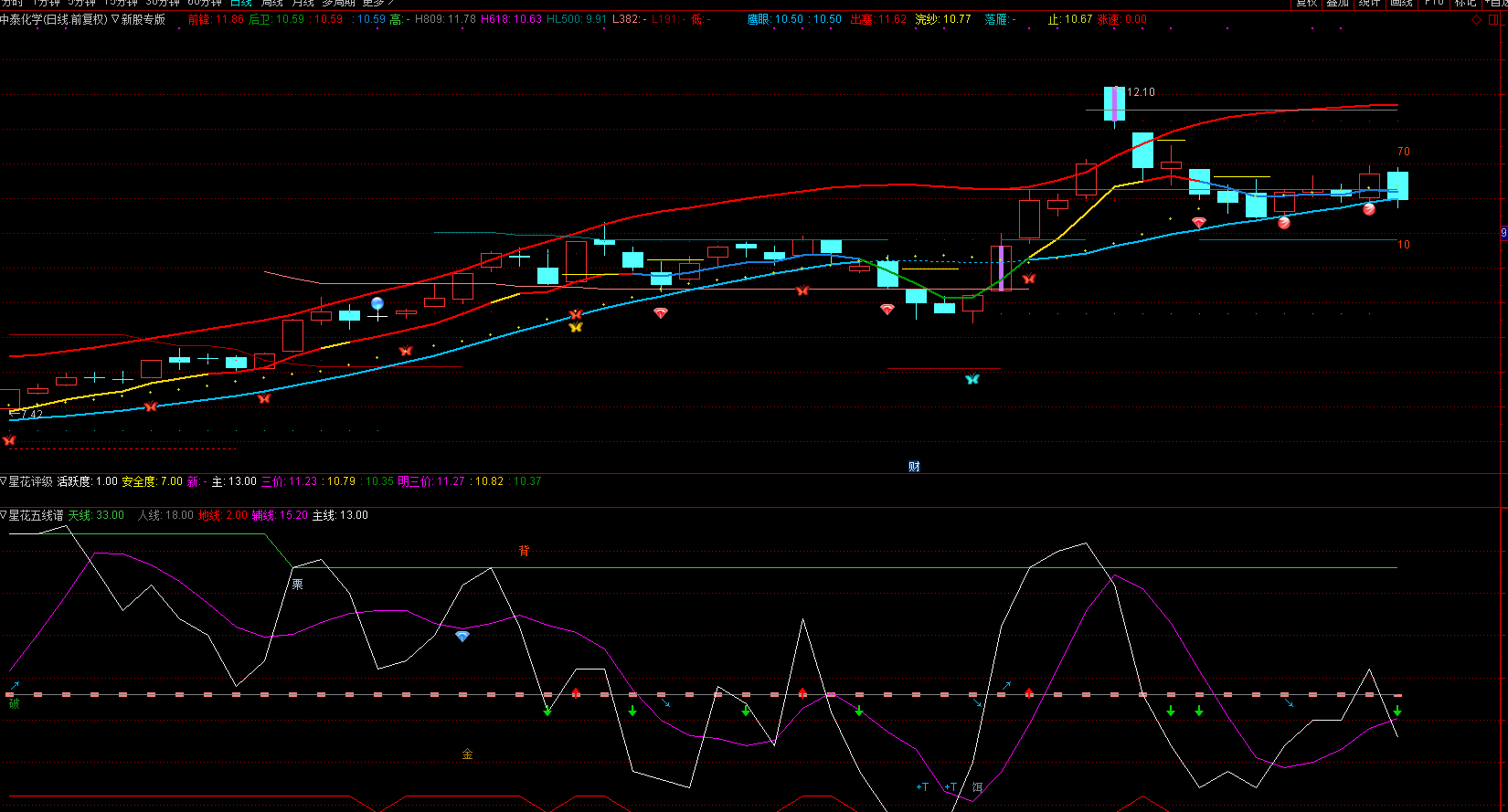Click the 复权 button
1508x812 pixels.
click(1307, 4)
